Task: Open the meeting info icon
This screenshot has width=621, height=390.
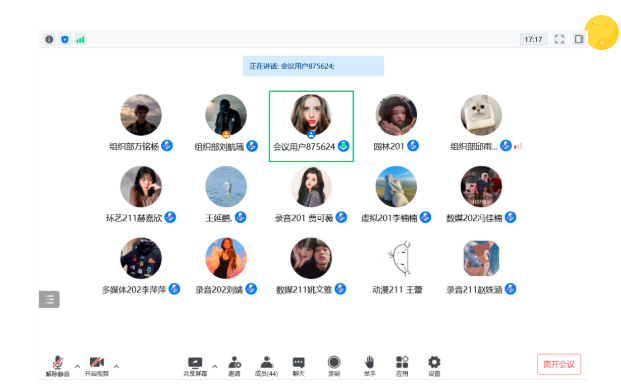Action: pos(49,39)
